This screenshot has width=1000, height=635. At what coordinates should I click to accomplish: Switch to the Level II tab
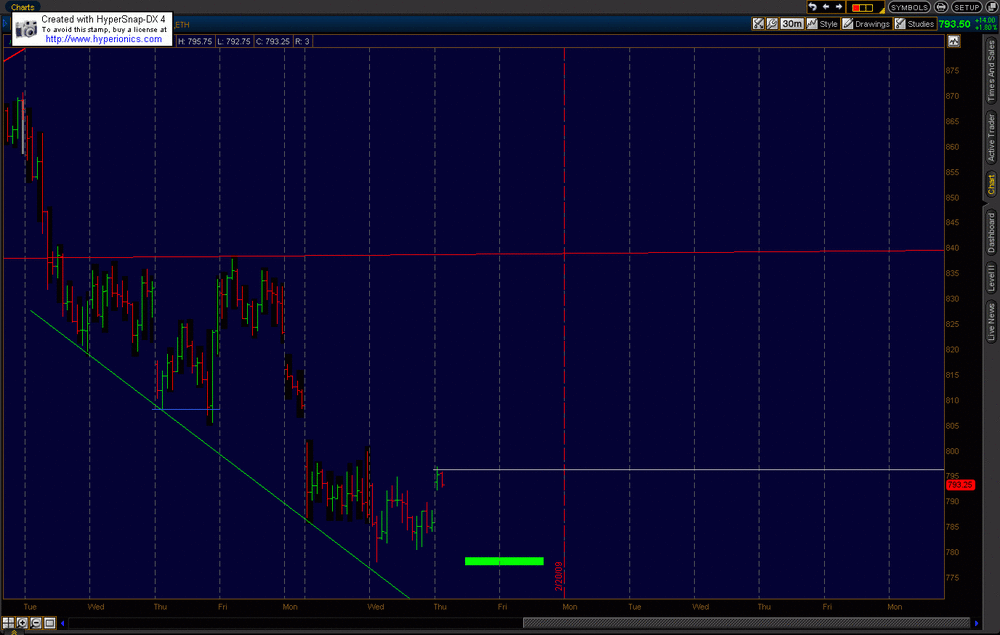(991, 277)
